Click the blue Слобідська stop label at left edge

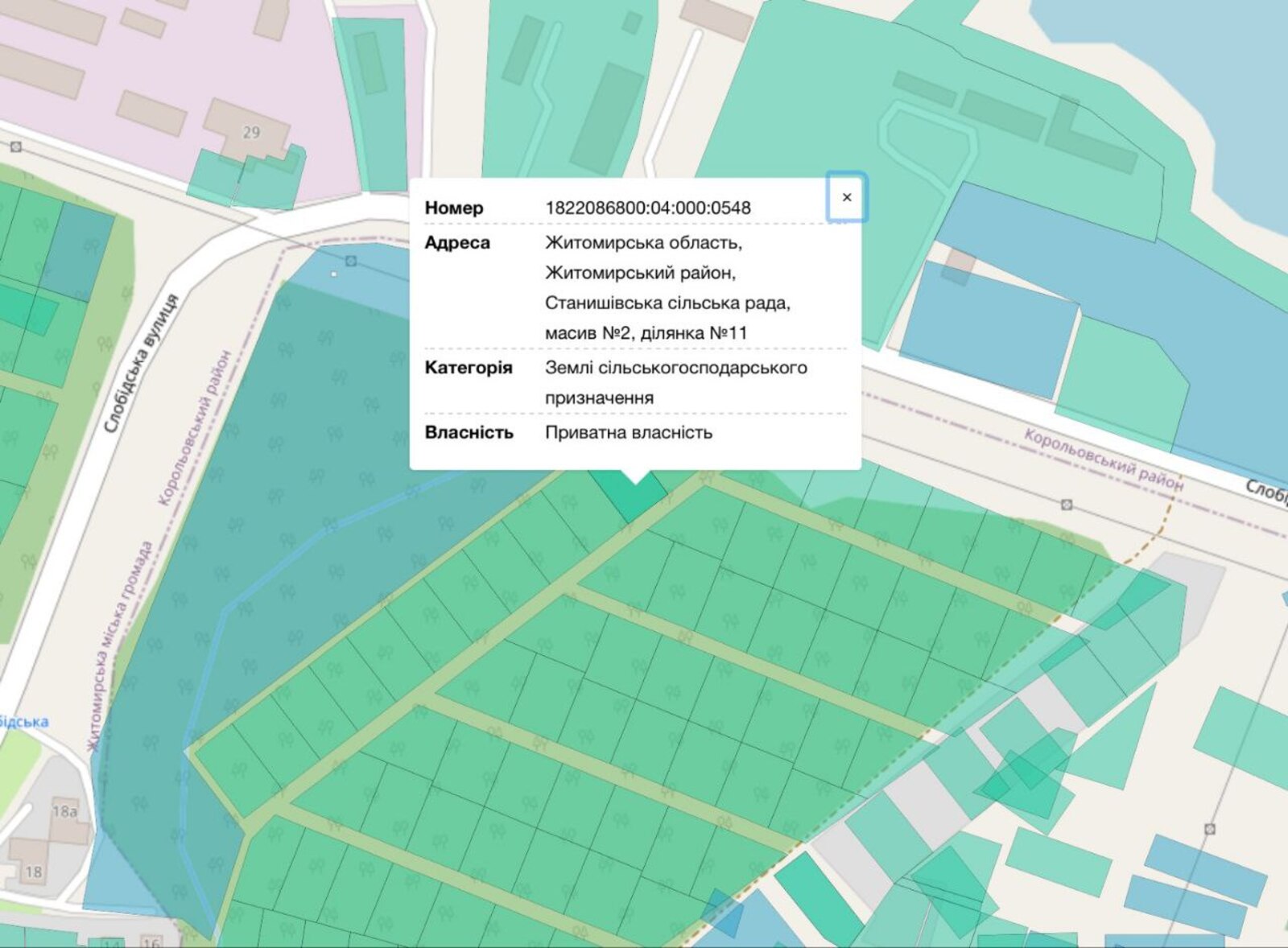(x=23, y=721)
